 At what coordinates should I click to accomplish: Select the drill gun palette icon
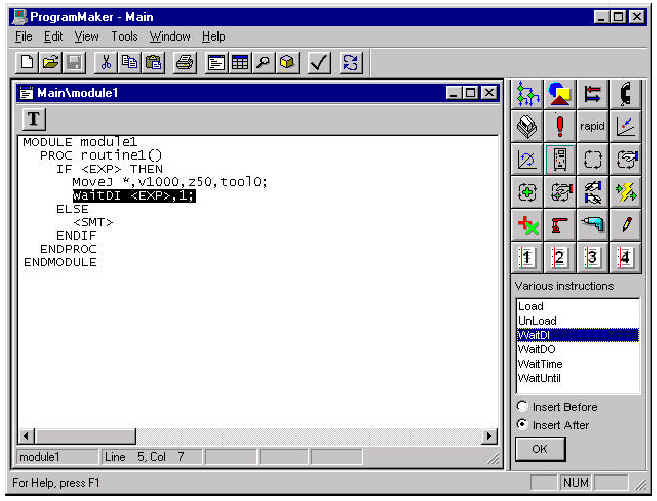[592, 225]
